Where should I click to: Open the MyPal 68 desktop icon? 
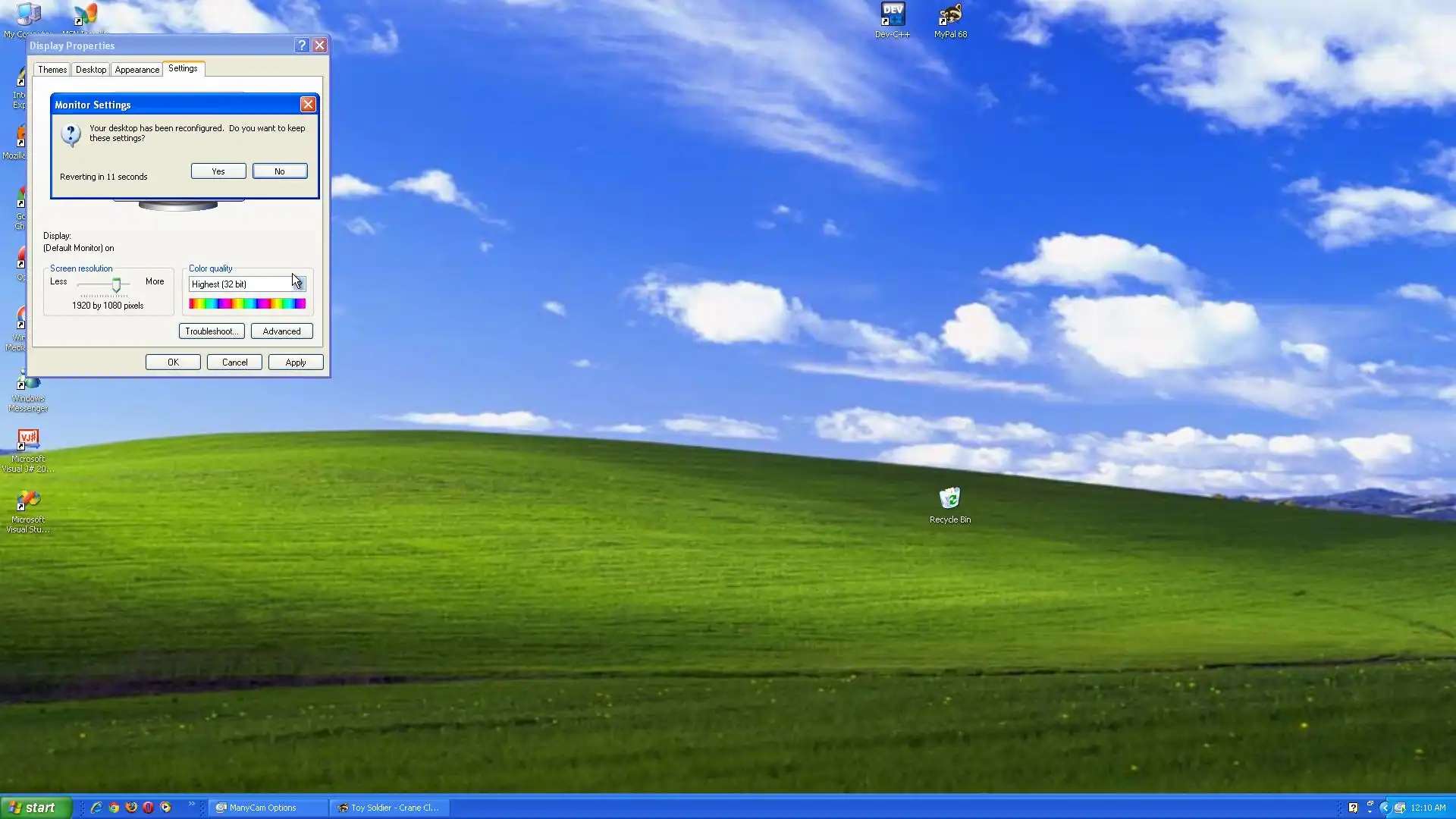pyautogui.click(x=949, y=15)
